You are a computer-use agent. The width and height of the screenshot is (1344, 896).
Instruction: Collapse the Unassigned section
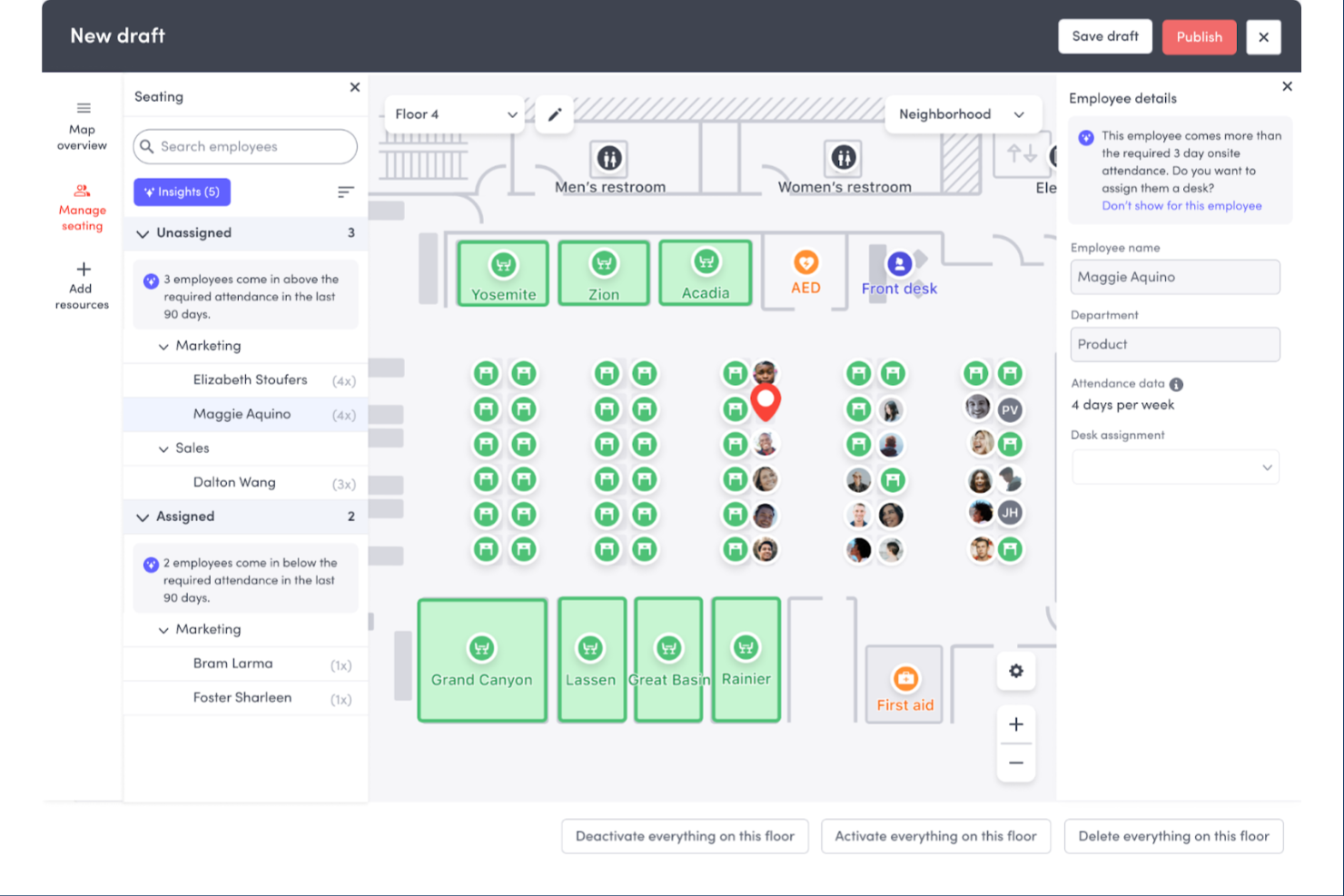[143, 233]
